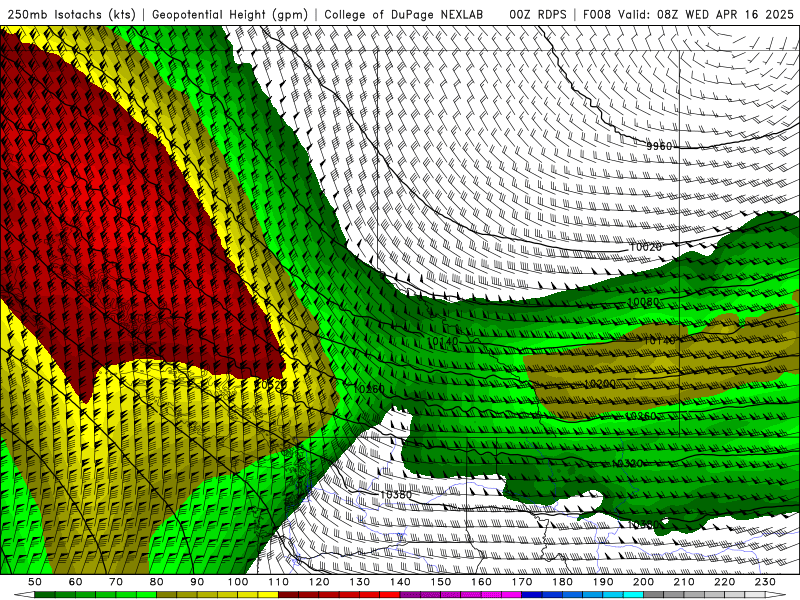Viewport: 800px width, 600px height.
Task: Click the 220 value on the color scale
Action: point(724,582)
